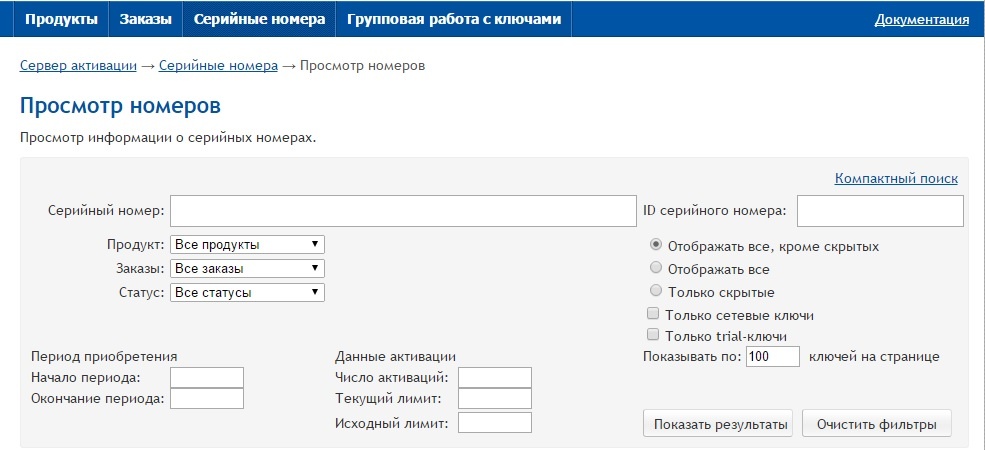Click the Очистить фильтры button
Screen dimensions: 985x450
[876, 424]
